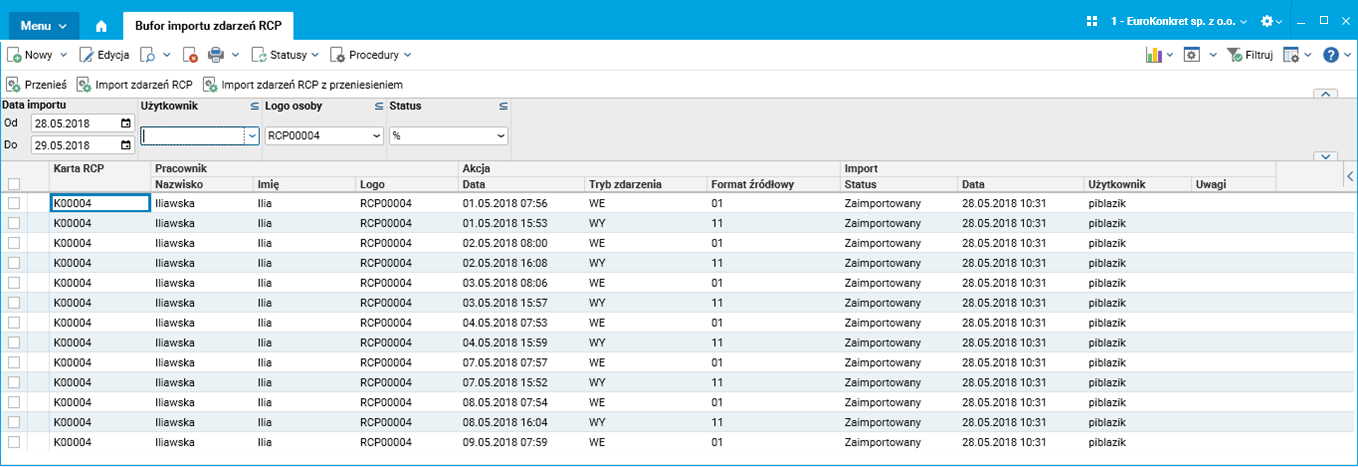Open the Menu dropdown
This screenshot has height=467, width=1358.
click(x=44, y=24)
